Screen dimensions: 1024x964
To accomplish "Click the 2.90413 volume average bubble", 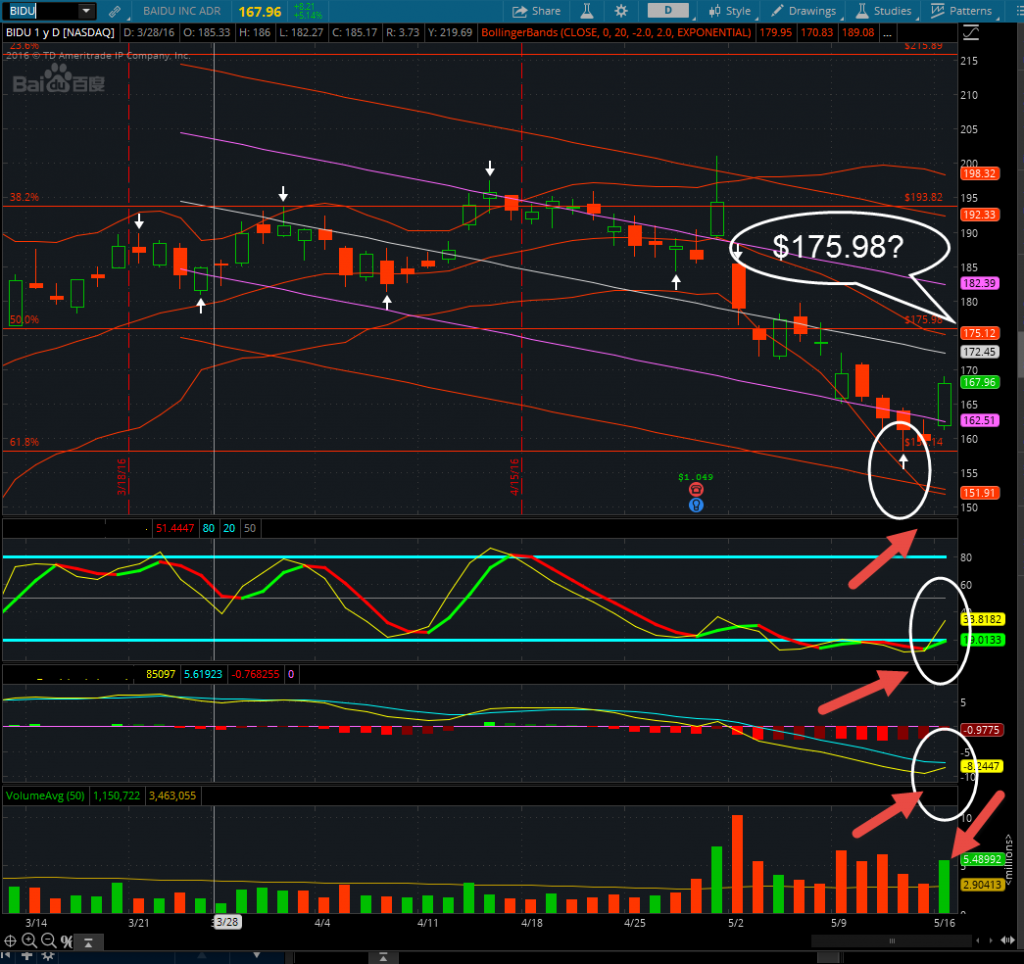I will click(x=982, y=885).
